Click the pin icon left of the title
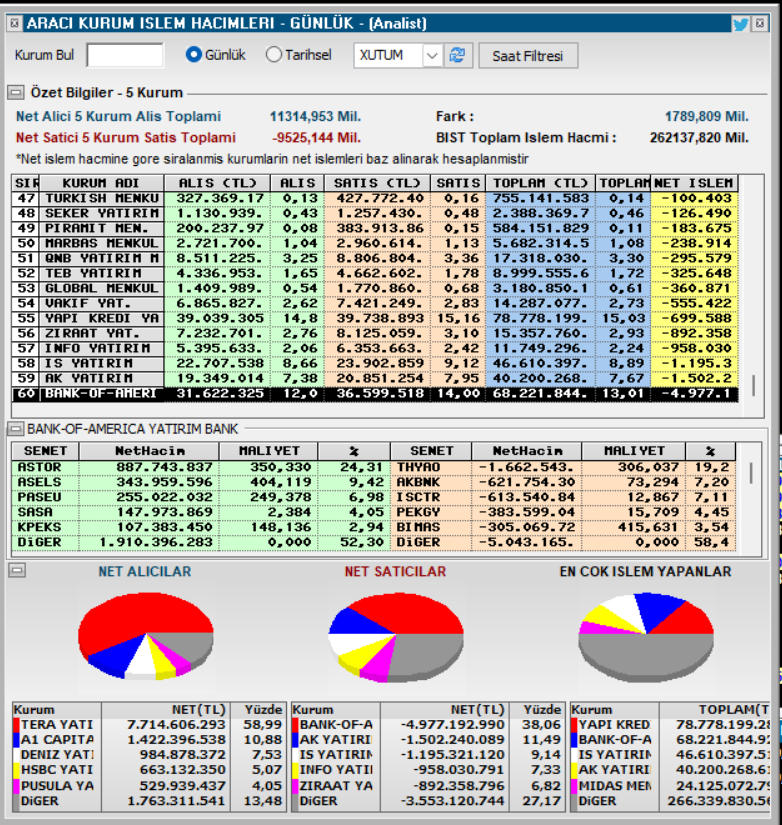This screenshot has width=782, height=825. pos(15,23)
